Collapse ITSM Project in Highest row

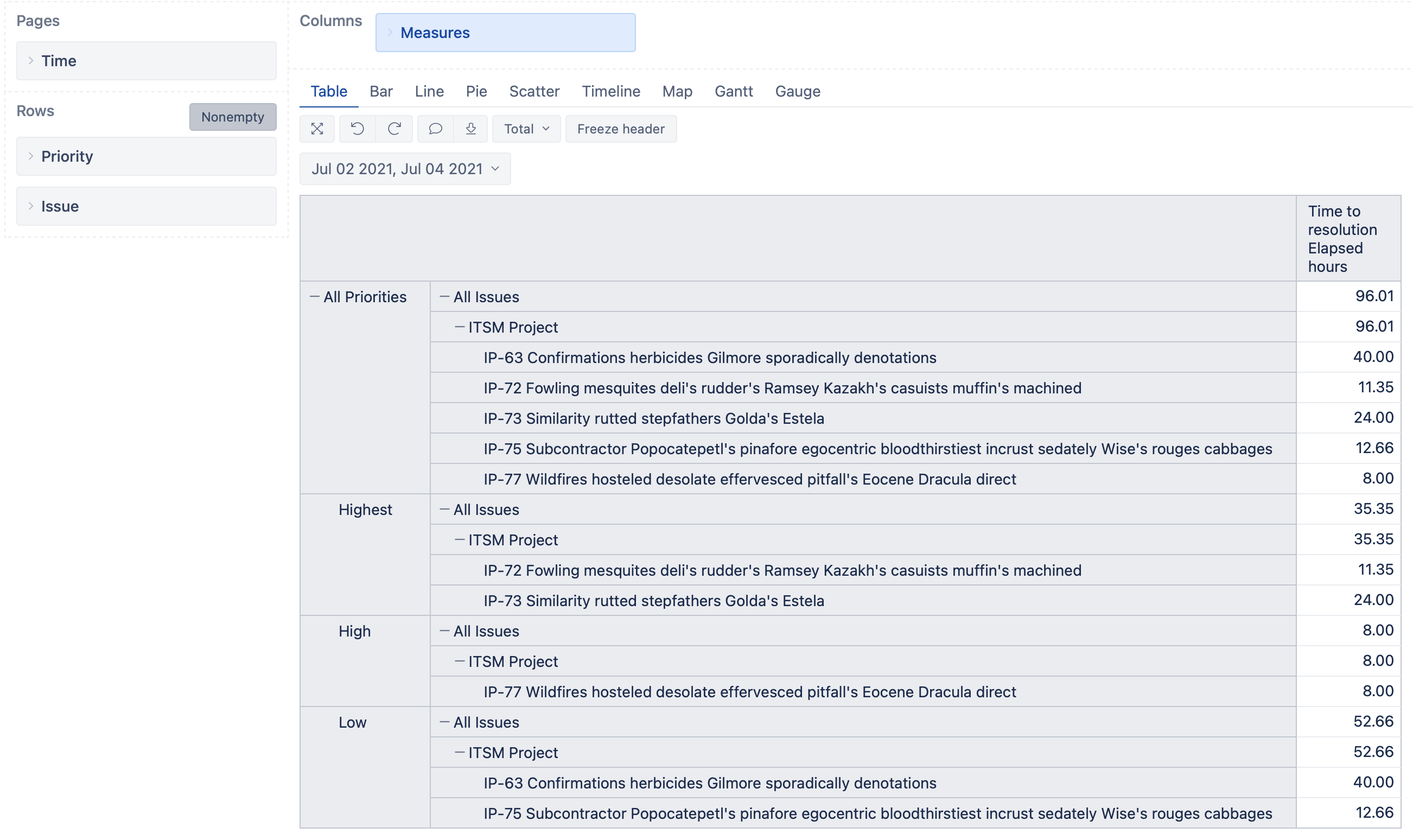pyautogui.click(x=460, y=540)
